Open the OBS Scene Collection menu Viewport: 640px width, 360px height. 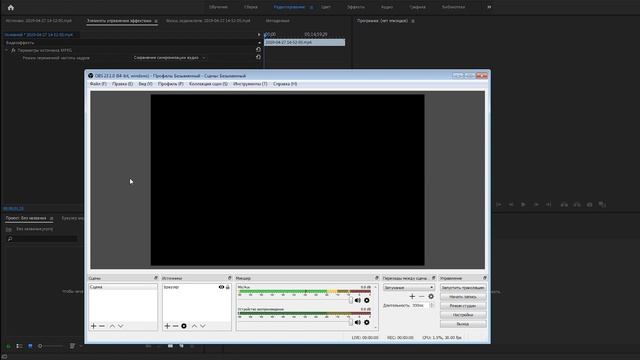click(209, 84)
